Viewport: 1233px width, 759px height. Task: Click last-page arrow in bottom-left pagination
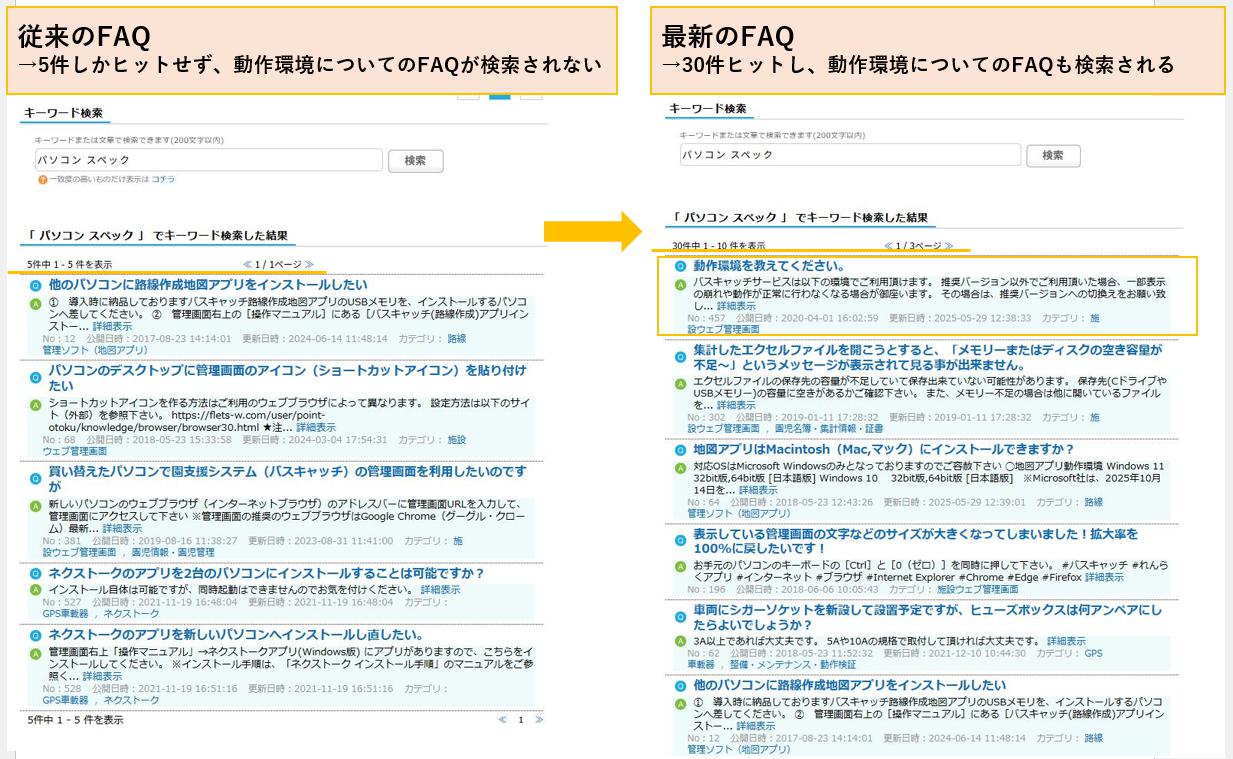539,719
